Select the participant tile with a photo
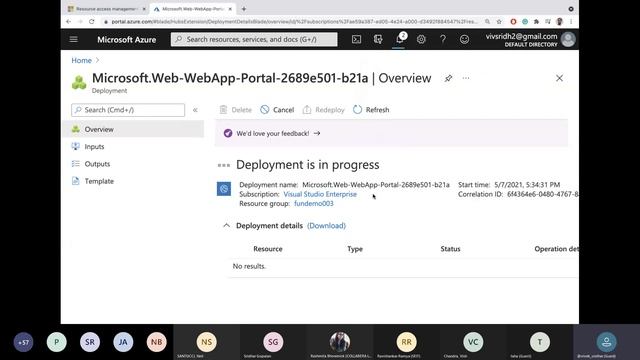The width and height of the screenshot is (640, 360). [340, 342]
